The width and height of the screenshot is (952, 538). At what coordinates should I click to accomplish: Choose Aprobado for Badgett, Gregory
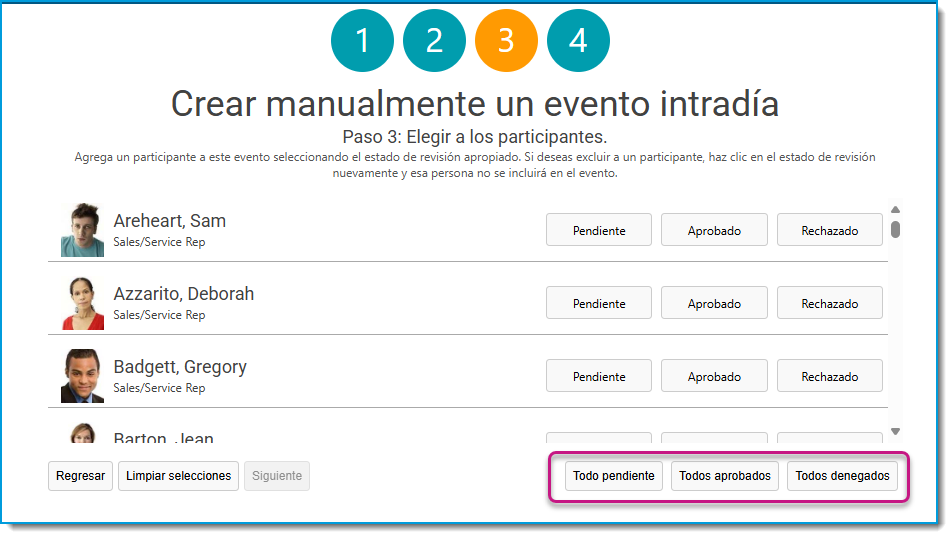[x=714, y=375]
